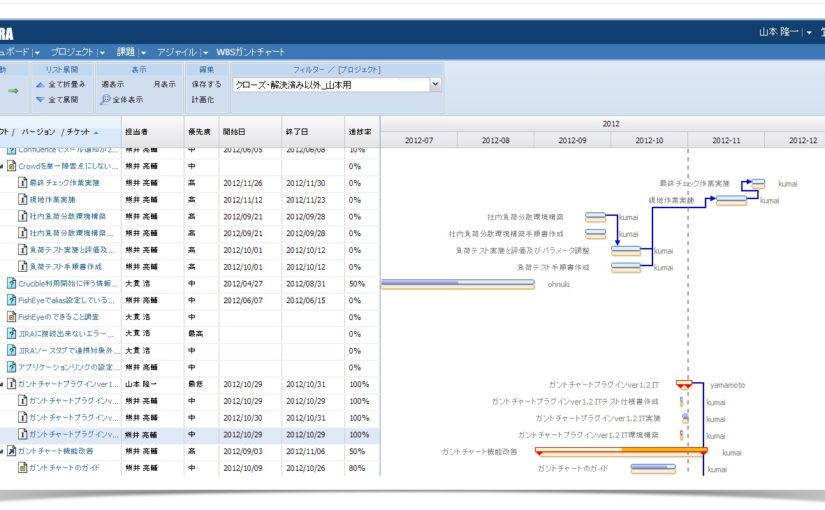
Task: Open the 山本 隆一 user menu arrow
Action: click(809, 32)
